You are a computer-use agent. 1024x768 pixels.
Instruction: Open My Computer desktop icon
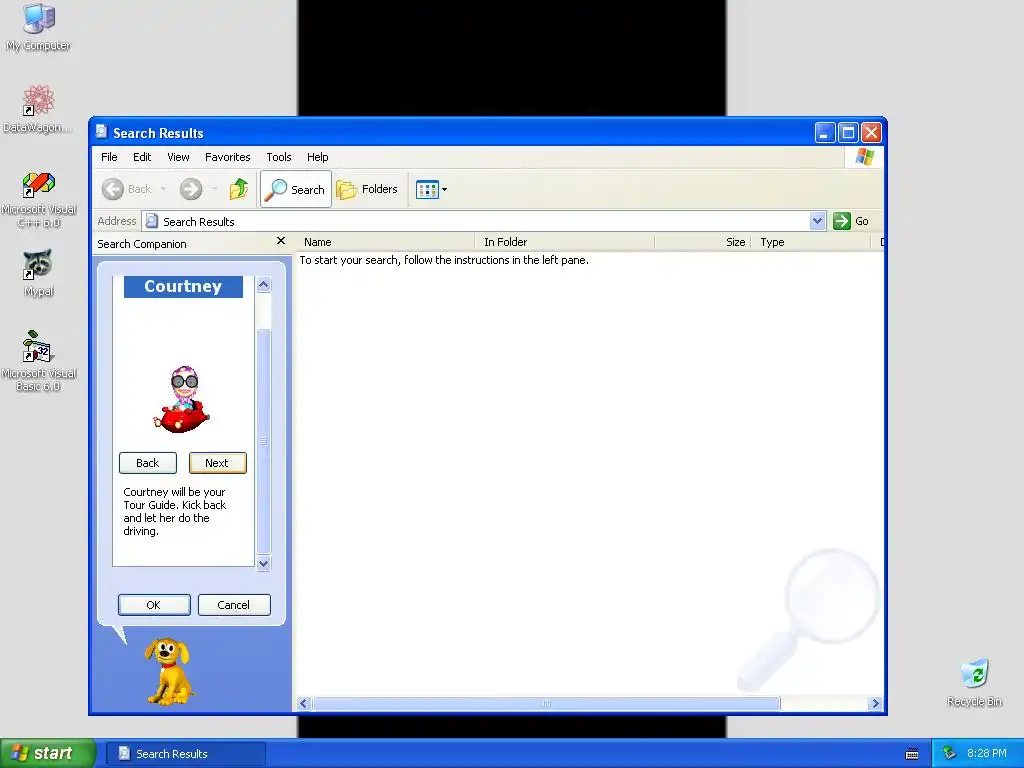[39, 26]
